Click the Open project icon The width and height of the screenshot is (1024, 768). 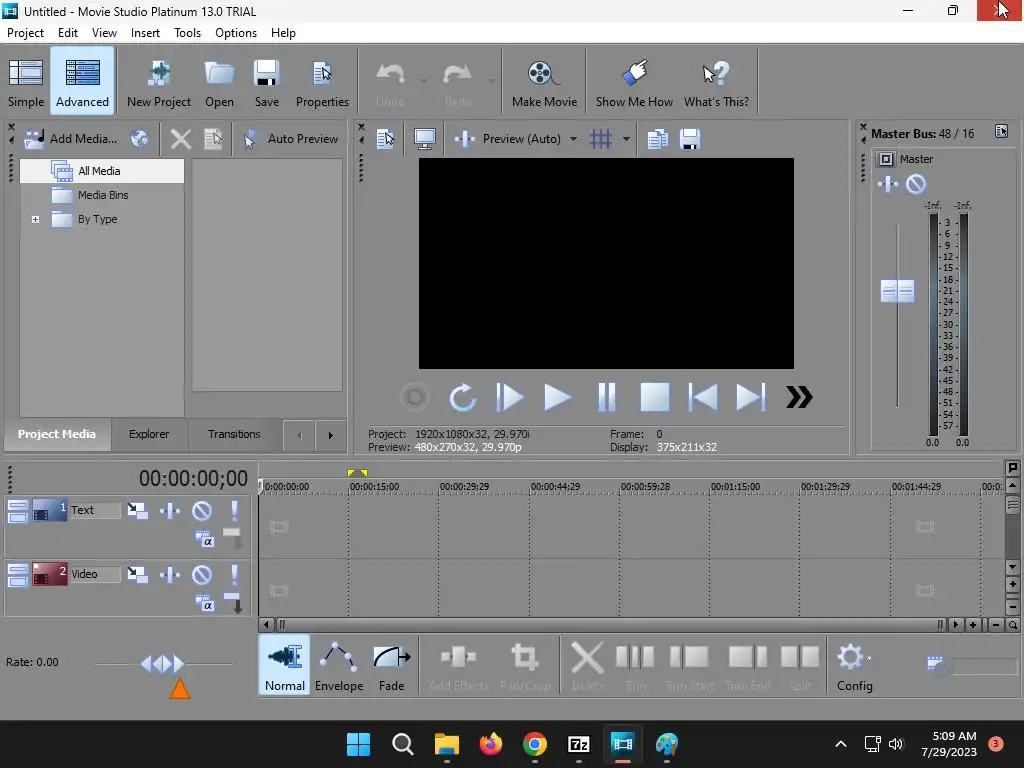[219, 82]
